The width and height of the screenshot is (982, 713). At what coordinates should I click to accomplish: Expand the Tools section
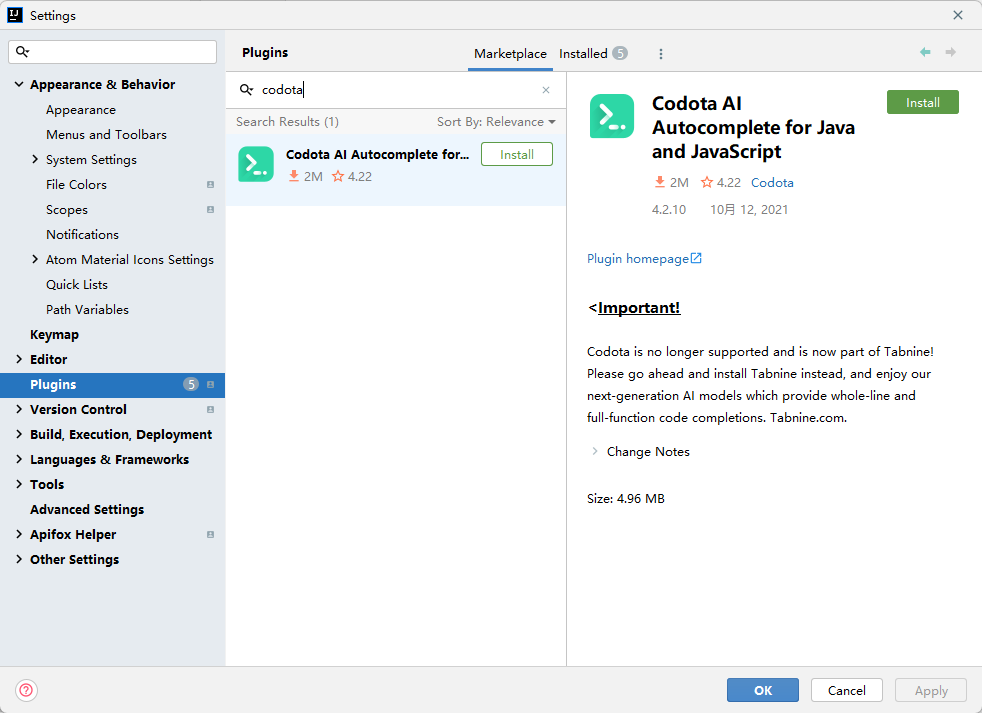[x=19, y=484]
